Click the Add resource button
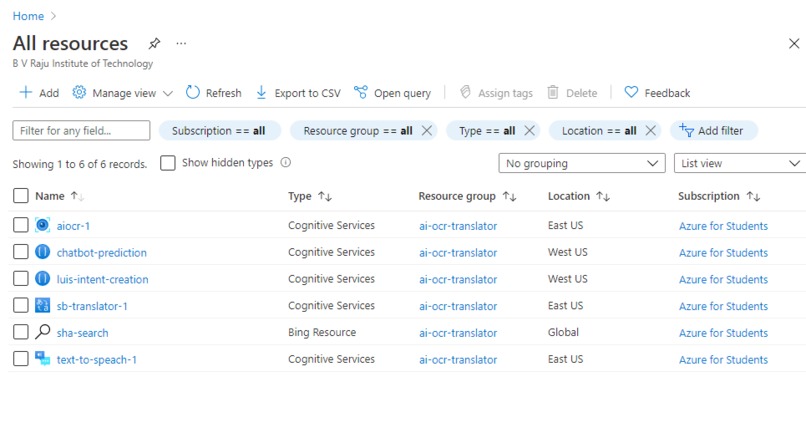 39,93
